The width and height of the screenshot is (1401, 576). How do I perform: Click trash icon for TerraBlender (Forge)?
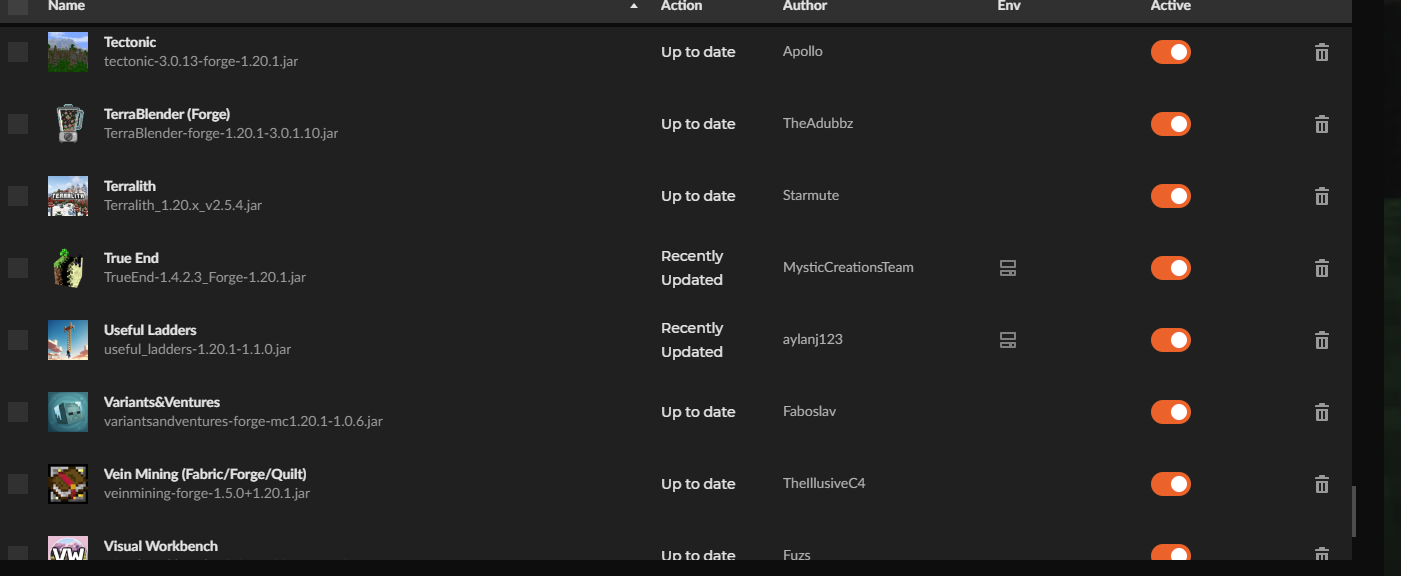1321,124
